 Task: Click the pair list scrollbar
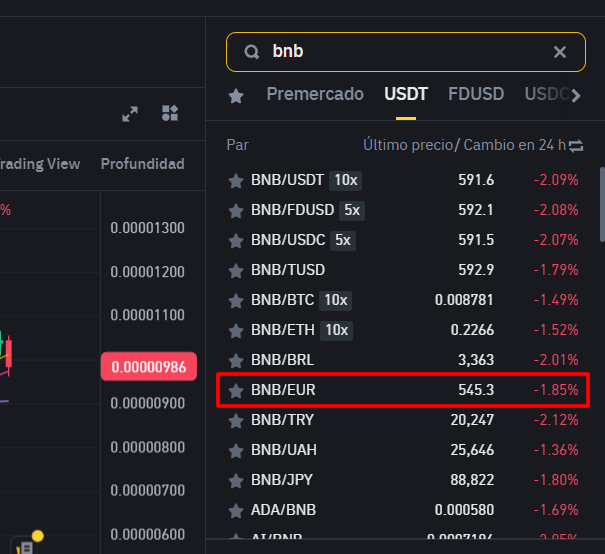602,204
